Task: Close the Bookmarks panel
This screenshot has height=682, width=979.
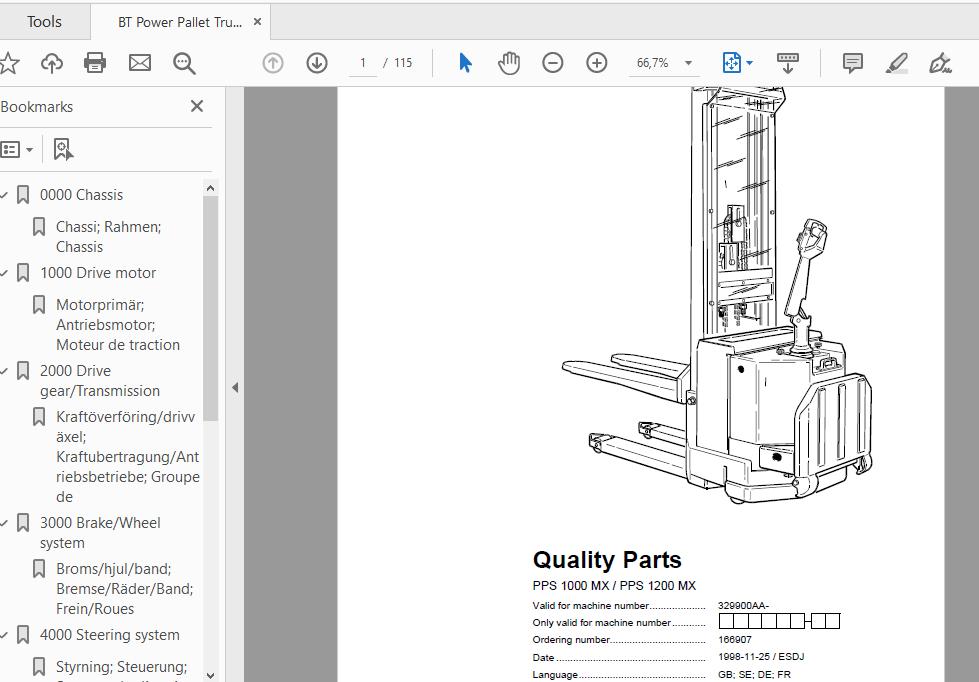Action: [197, 106]
